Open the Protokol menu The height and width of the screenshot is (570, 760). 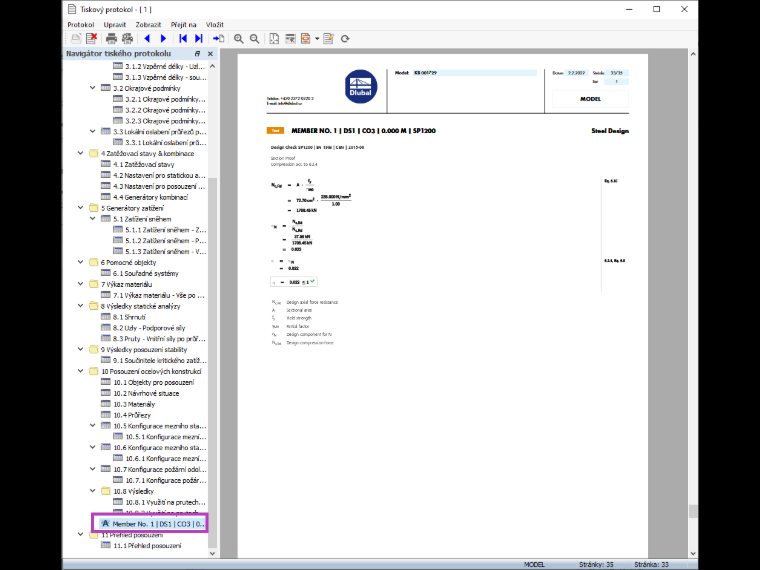(81, 25)
